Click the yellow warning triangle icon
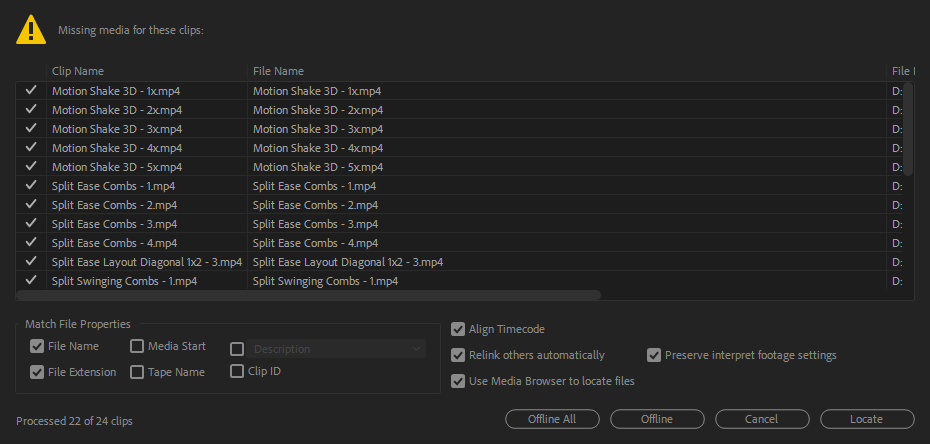 coord(31,30)
